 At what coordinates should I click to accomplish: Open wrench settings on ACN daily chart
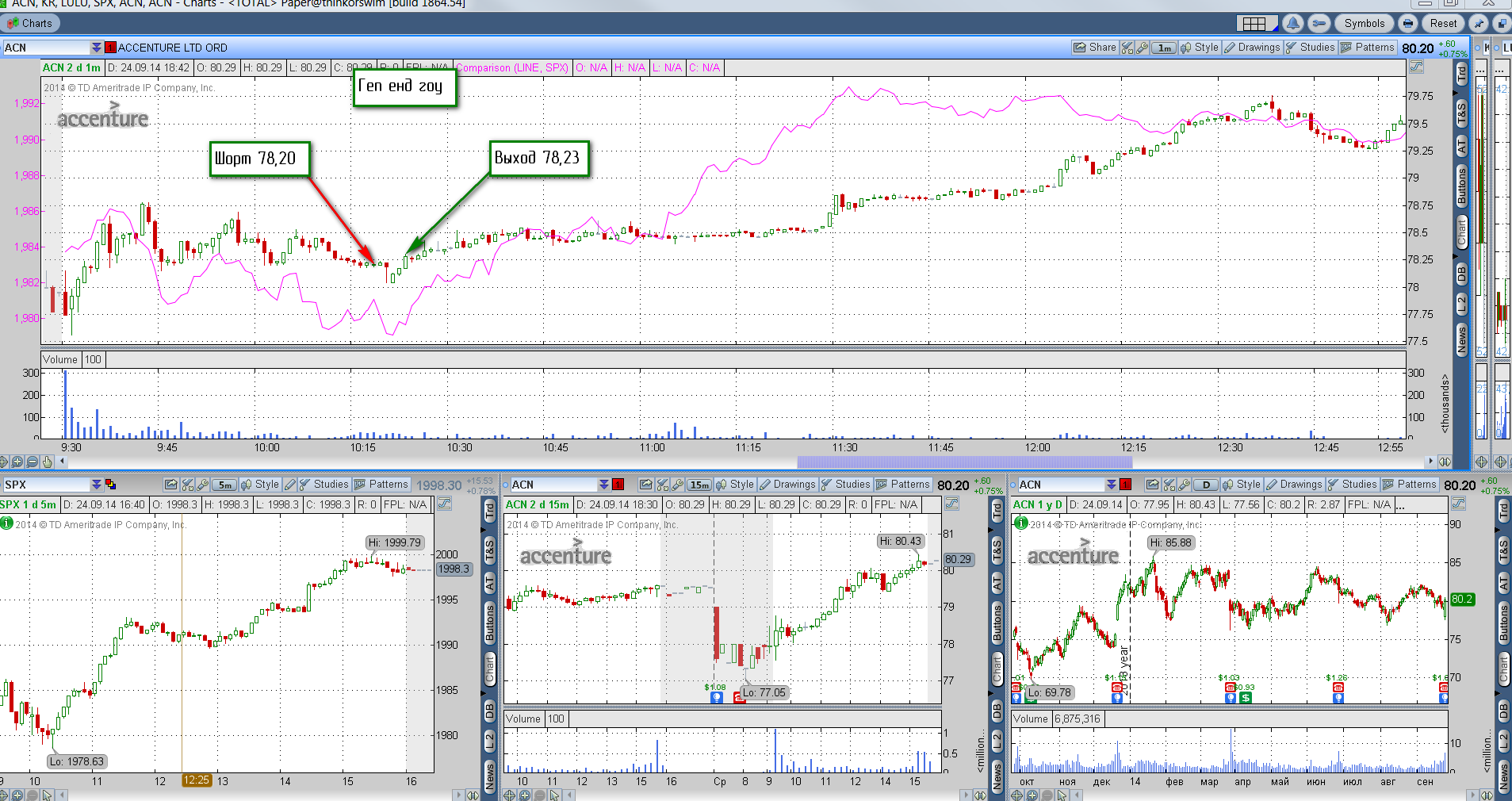pos(1185,485)
